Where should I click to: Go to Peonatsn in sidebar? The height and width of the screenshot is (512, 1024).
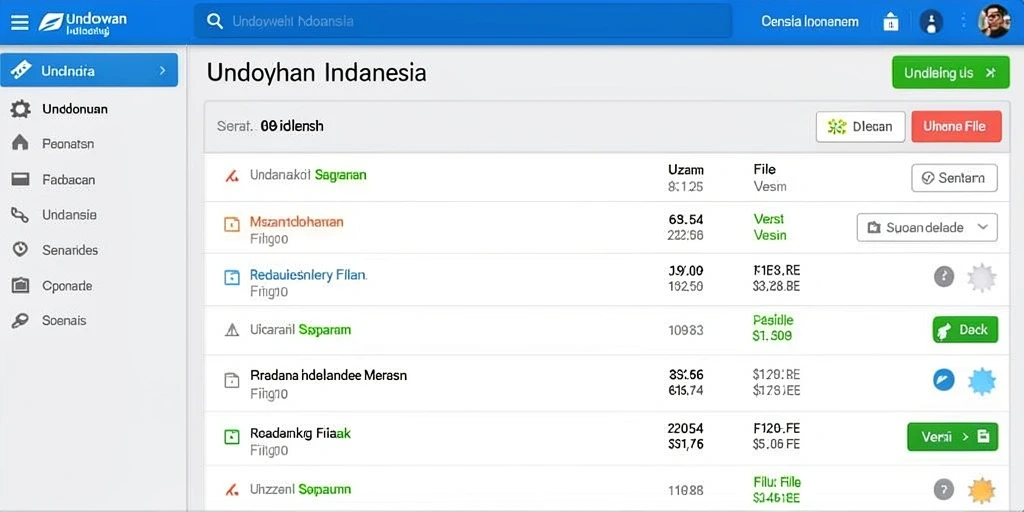pyautogui.click(x=68, y=144)
